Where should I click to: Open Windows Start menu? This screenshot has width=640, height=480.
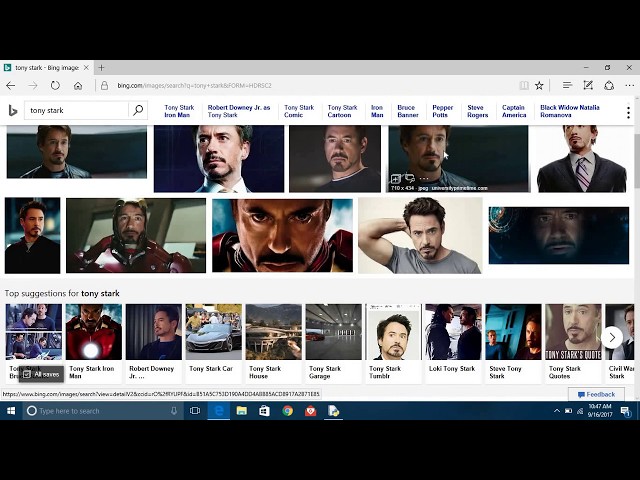(x=11, y=411)
